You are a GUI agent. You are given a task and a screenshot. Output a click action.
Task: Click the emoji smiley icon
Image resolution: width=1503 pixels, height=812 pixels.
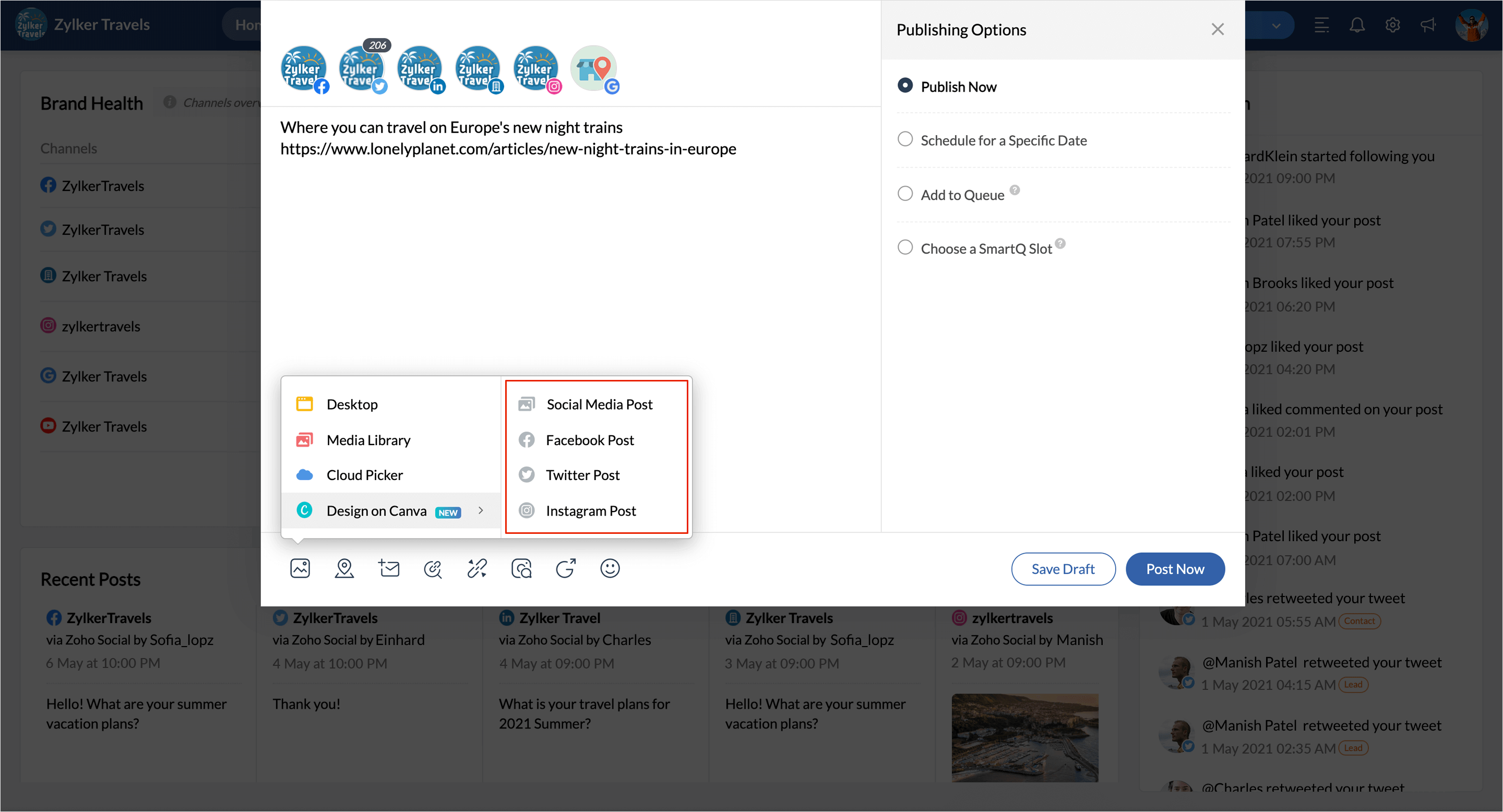(610, 568)
